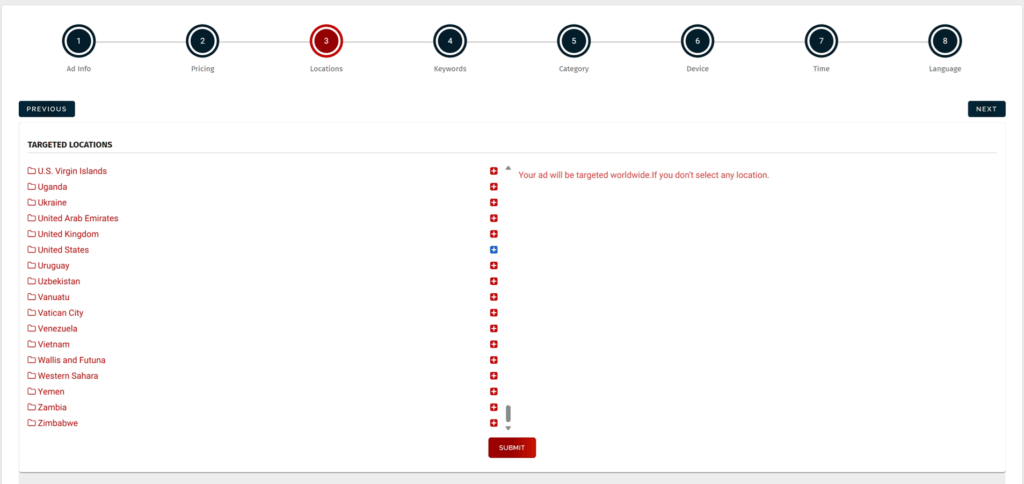This screenshot has height=484, width=1024.
Task: Open step 8 Language
Action: tap(945, 42)
